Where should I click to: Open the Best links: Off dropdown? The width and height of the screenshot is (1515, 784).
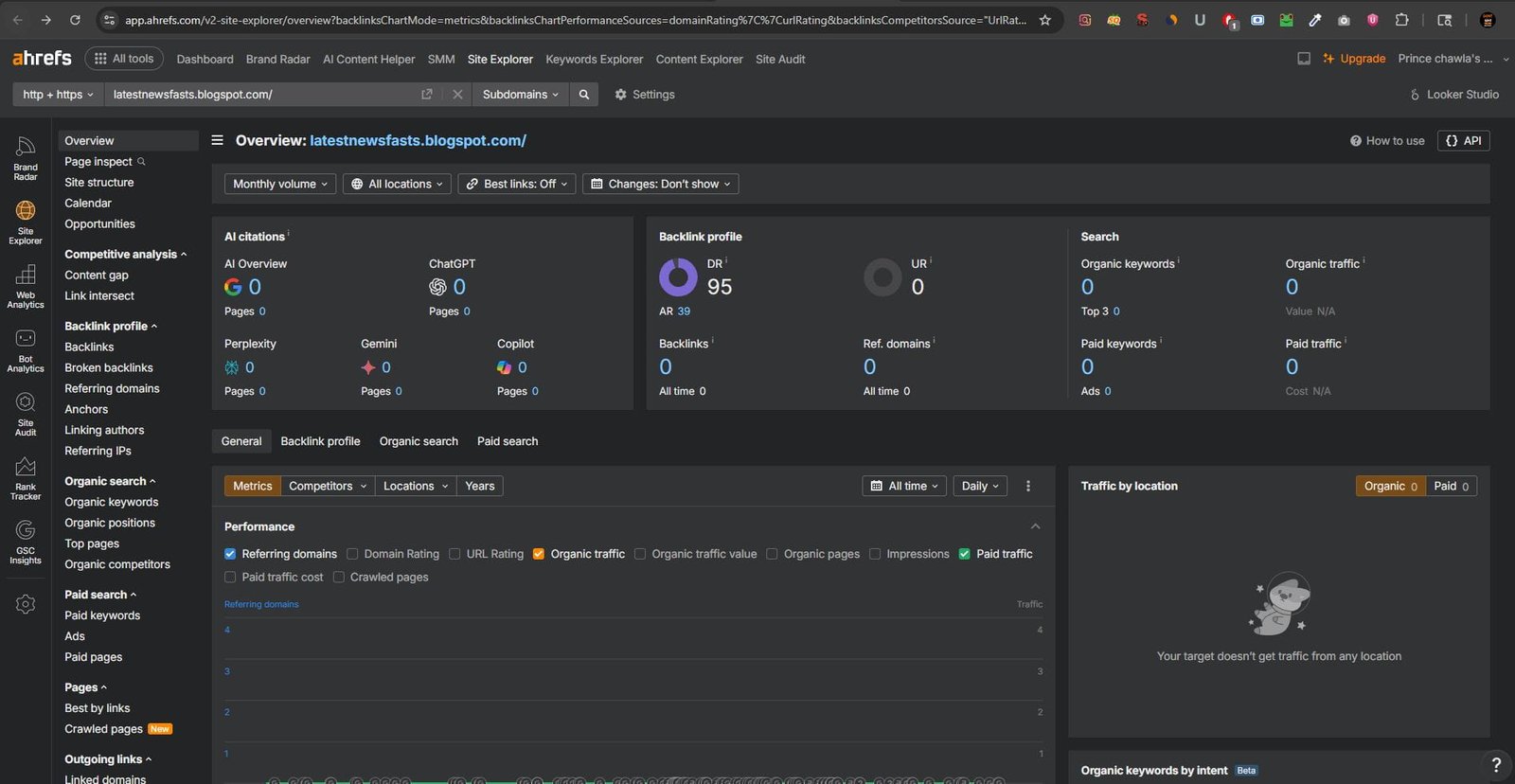click(x=517, y=184)
